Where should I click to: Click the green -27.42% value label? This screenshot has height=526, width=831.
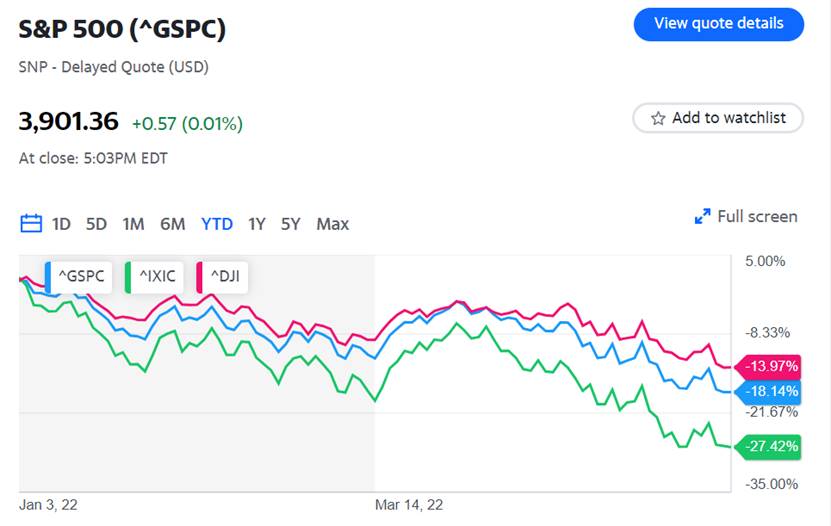[768, 446]
